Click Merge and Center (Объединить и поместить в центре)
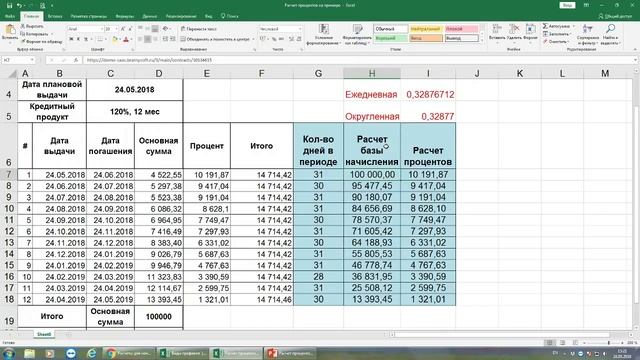Viewport: 640px width, 360px height. tap(215, 39)
